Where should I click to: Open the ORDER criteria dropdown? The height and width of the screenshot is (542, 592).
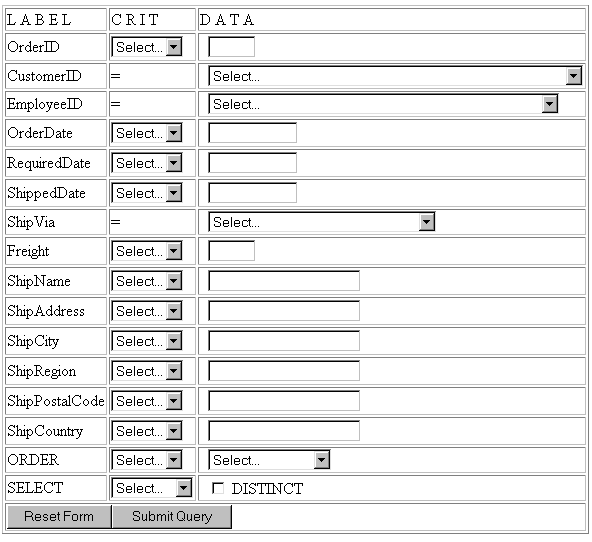tap(147, 460)
